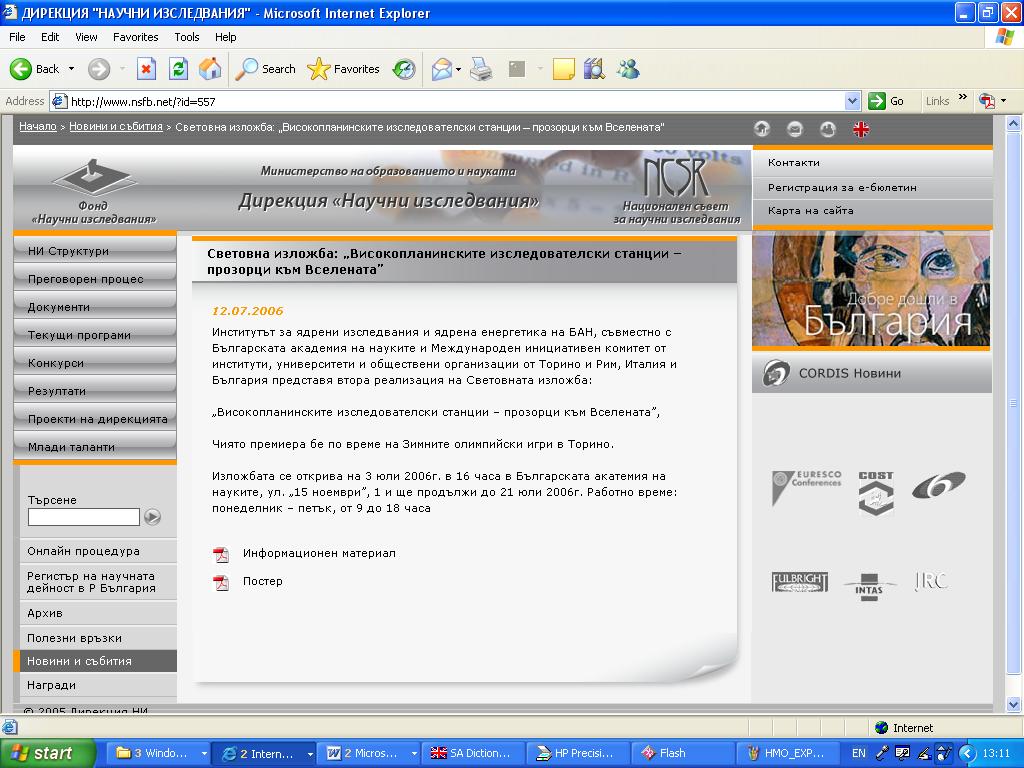This screenshot has height=768, width=1024.
Task: Open the Edit menu
Action: click(50, 37)
